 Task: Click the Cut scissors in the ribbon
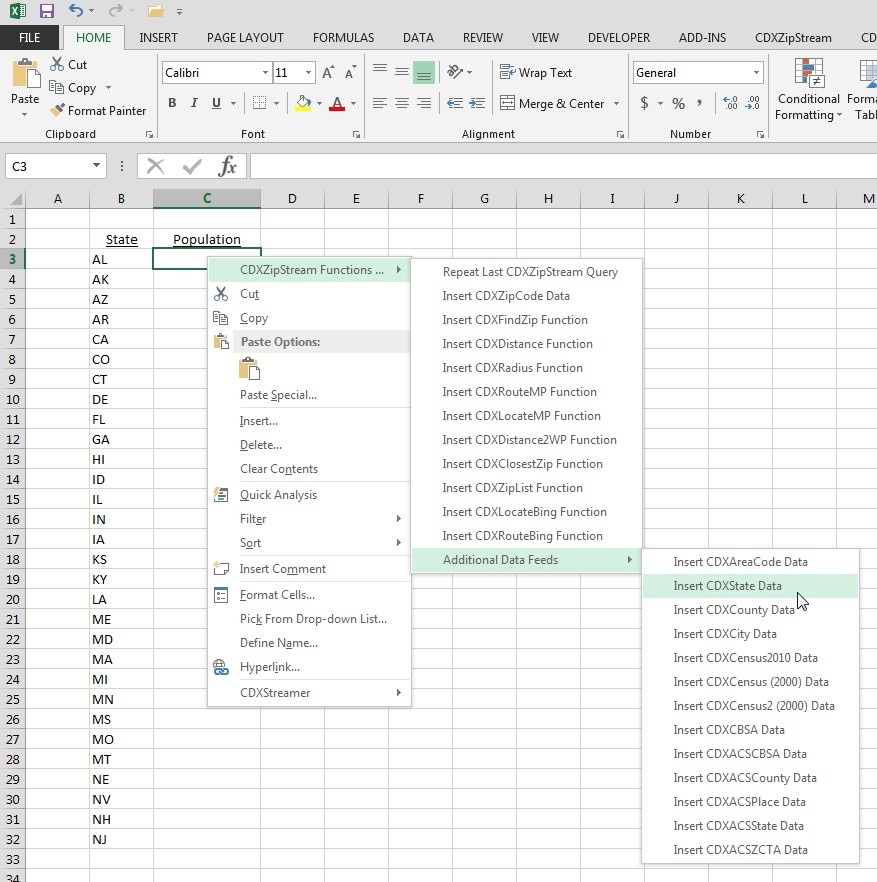[x=57, y=64]
